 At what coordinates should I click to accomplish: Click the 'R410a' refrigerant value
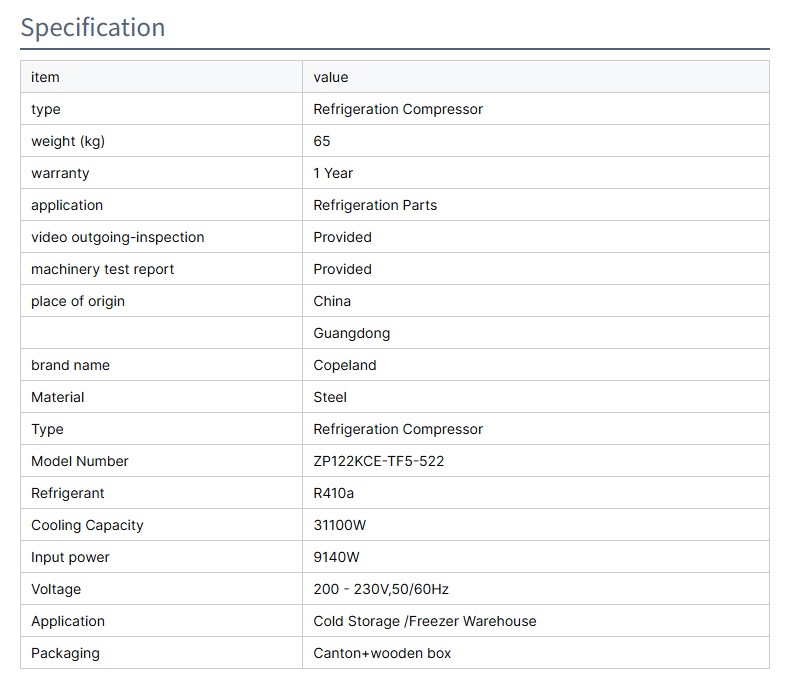point(334,493)
